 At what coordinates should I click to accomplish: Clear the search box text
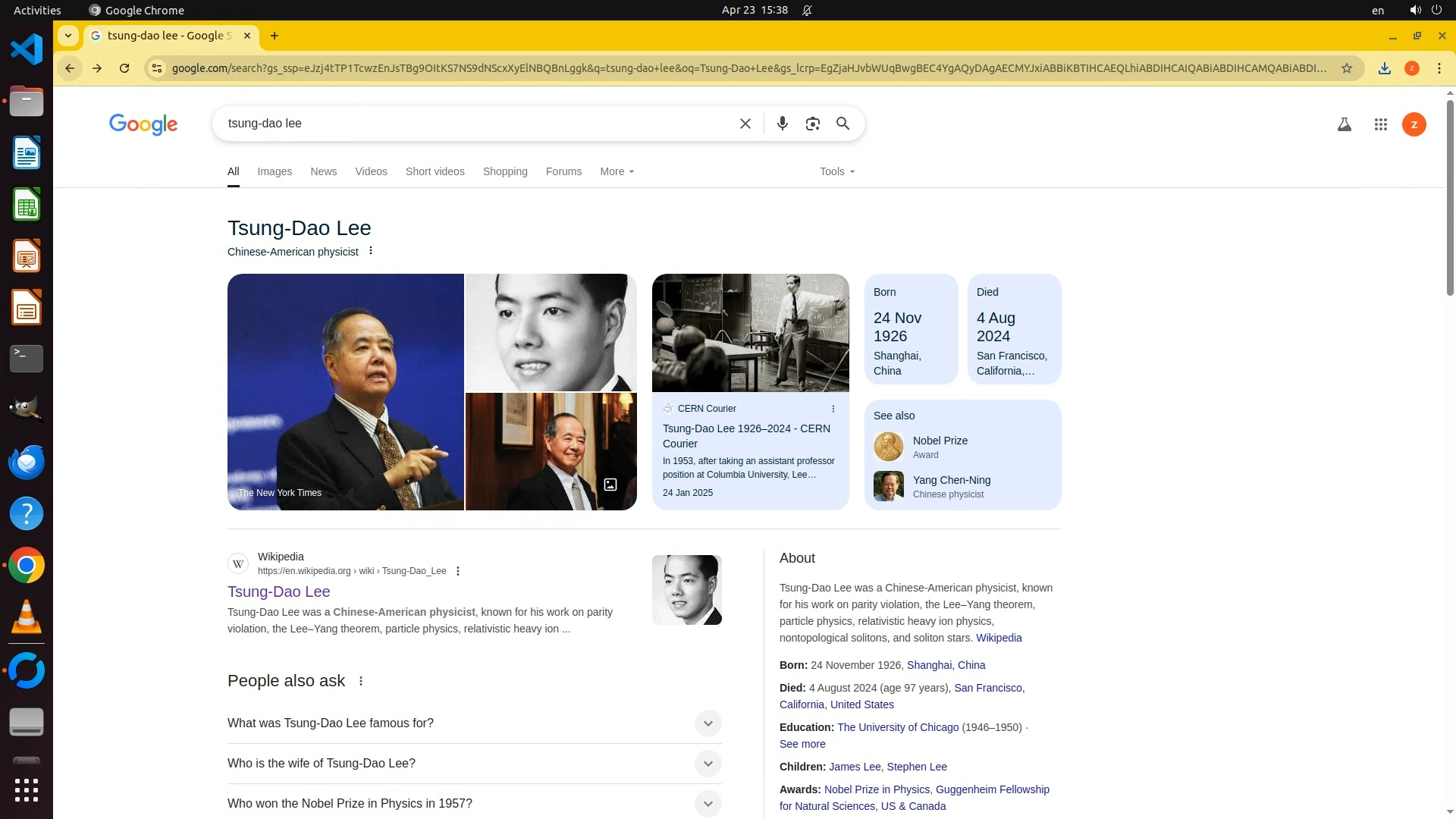745,124
